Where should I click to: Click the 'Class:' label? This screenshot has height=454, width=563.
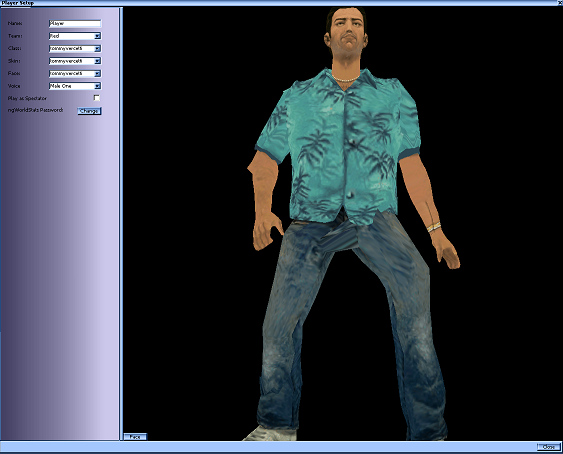click(x=15, y=48)
